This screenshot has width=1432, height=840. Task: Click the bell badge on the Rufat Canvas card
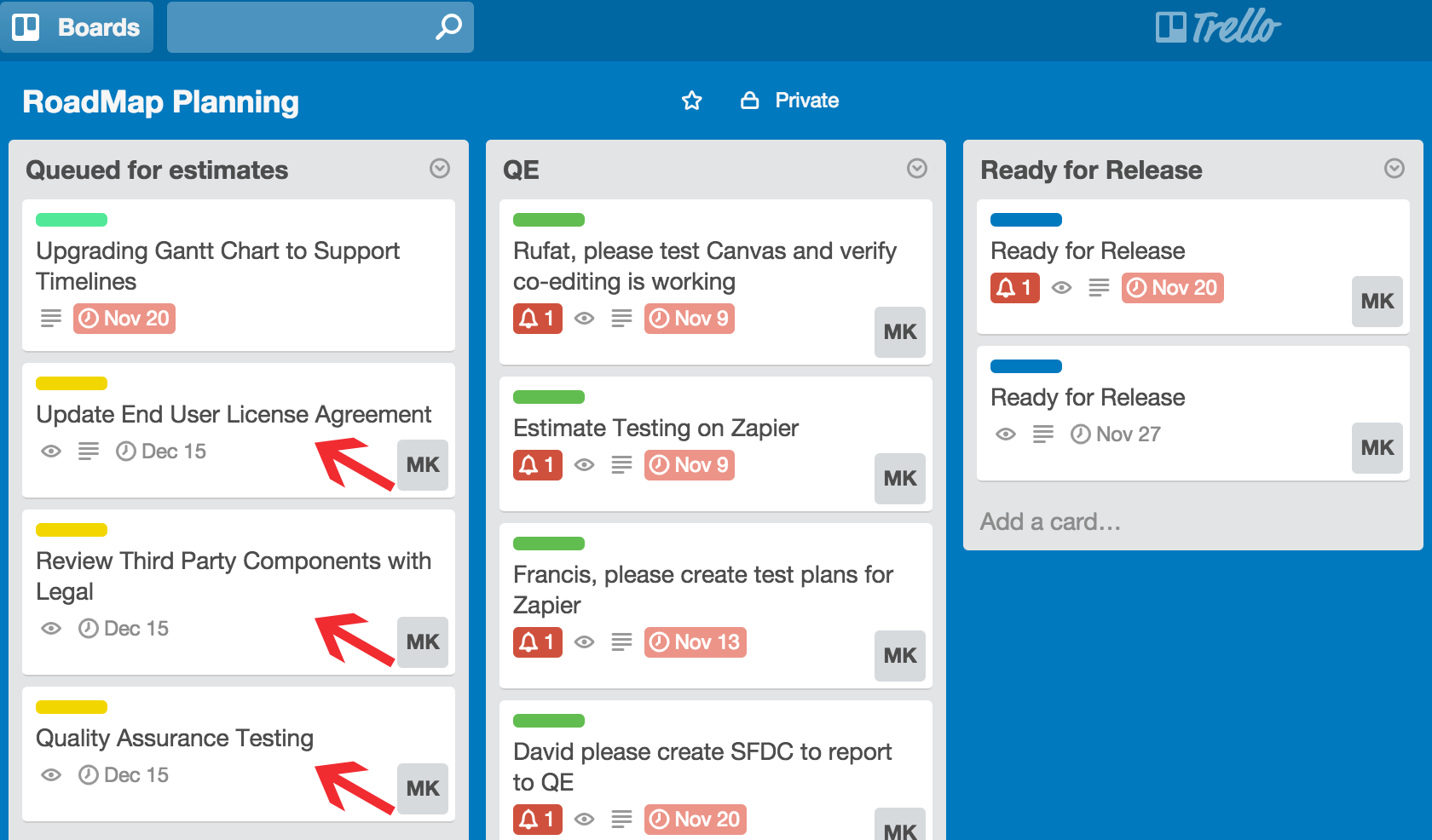tap(538, 318)
